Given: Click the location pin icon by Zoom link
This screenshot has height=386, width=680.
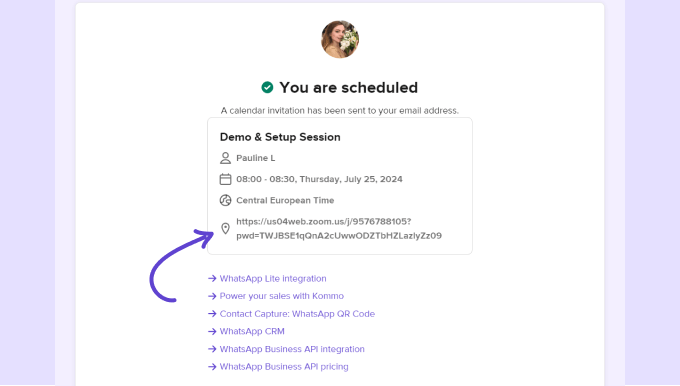Looking at the screenshot, I should click(225, 229).
